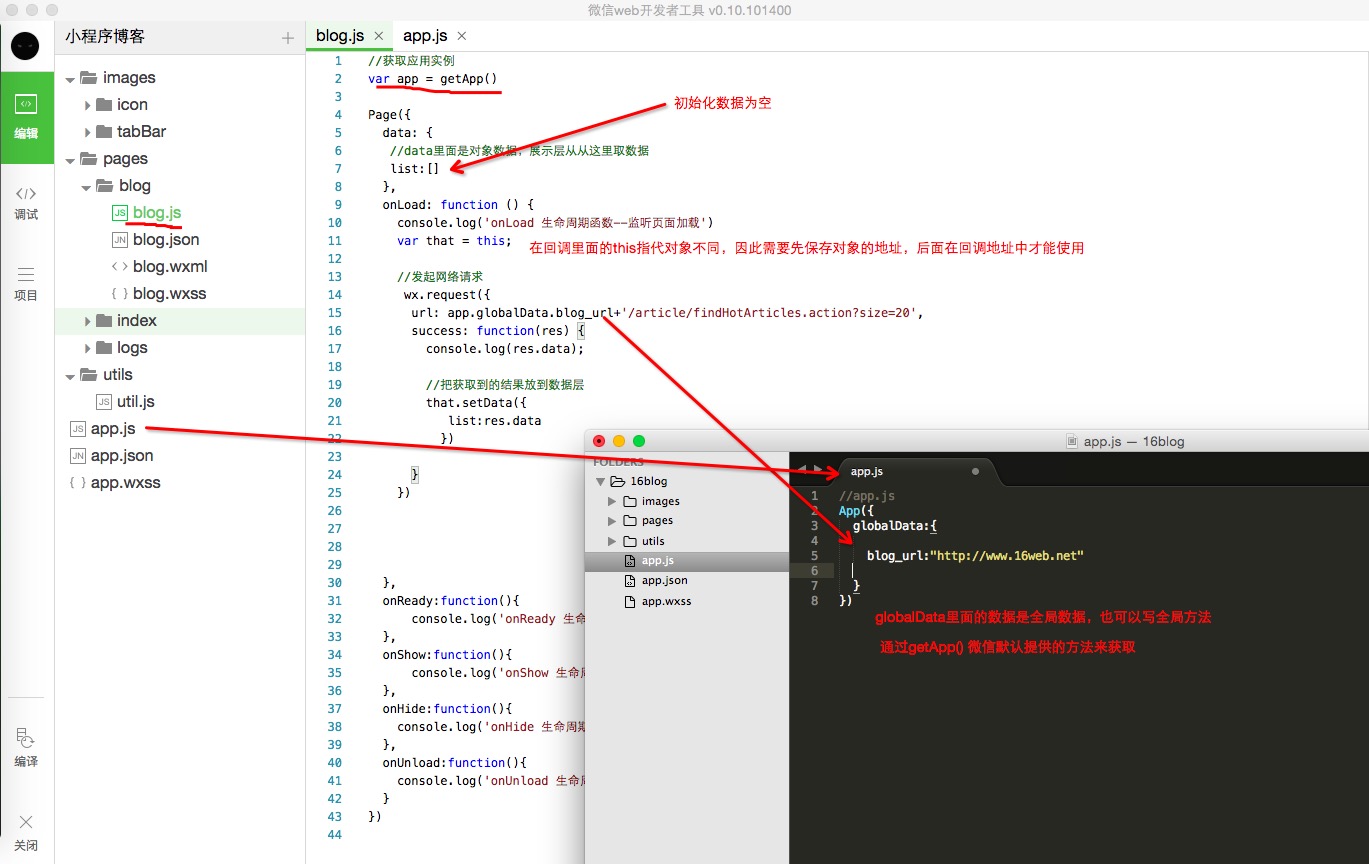Expand pages folder in Sublime sidebar
This screenshot has width=1369, height=864.
tap(612, 521)
